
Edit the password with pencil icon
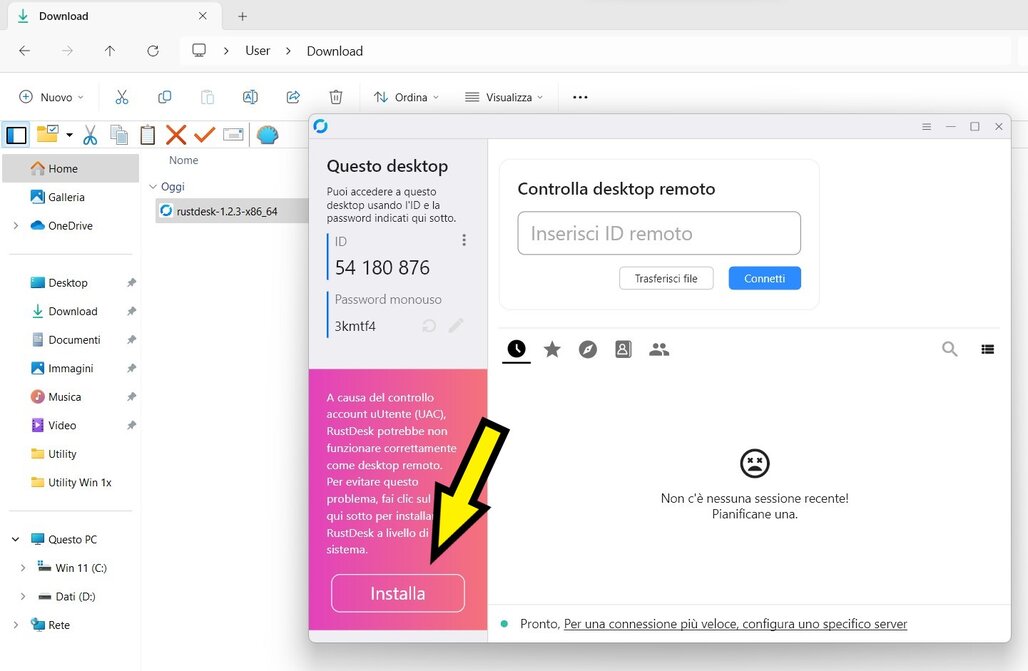pos(456,326)
